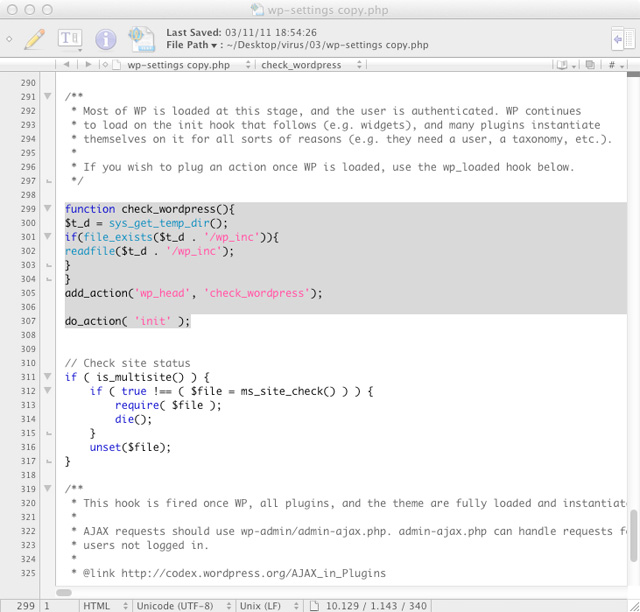Click the pencil document-state icon
The height and width of the screenshot is (612, 640).
pyautogui.click(x=35, y=39)
